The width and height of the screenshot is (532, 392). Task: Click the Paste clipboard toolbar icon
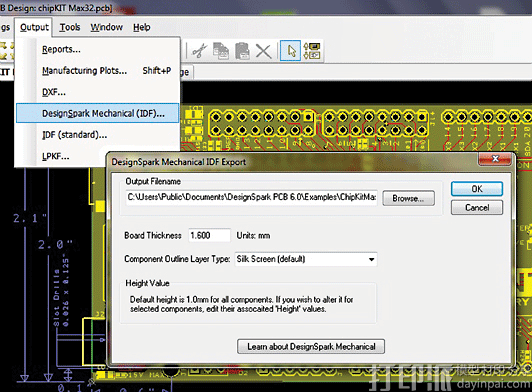click(x=242, y=51)
